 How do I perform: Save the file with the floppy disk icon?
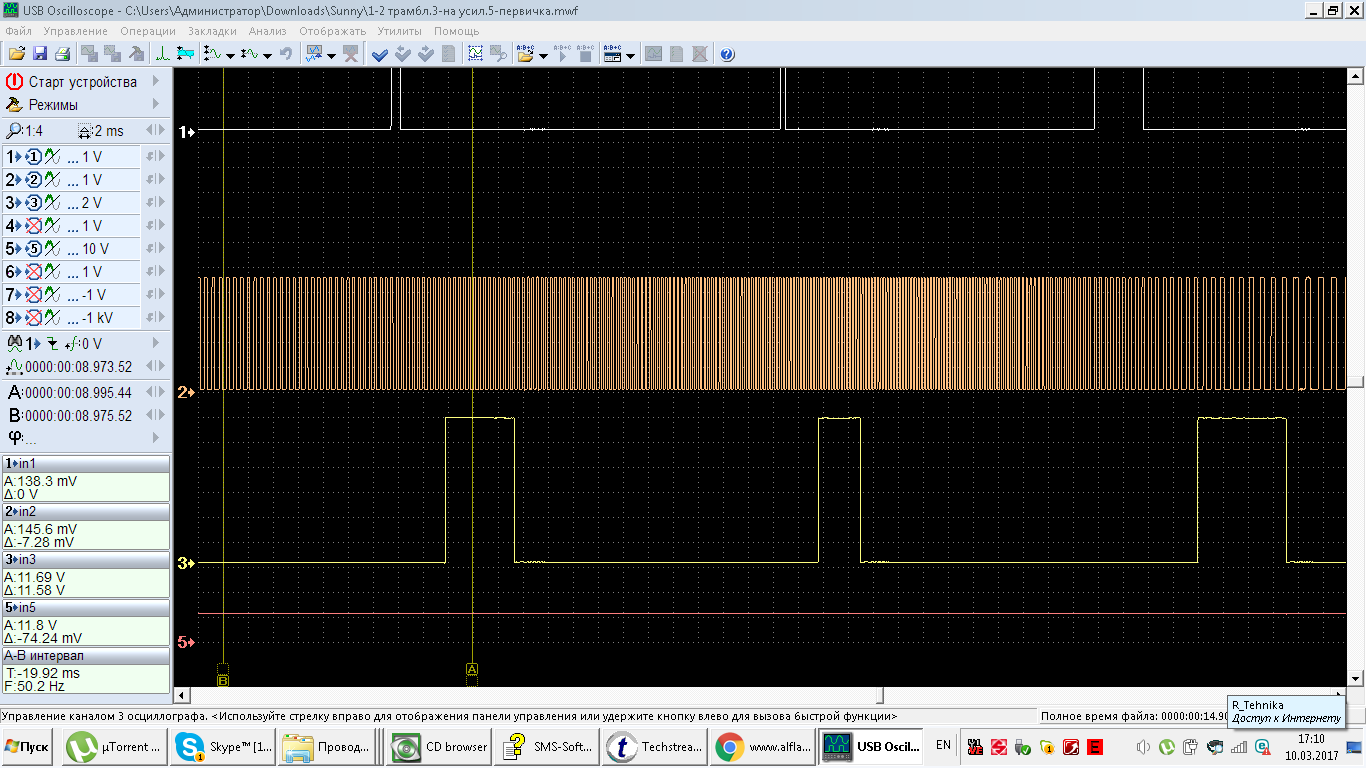40,54
